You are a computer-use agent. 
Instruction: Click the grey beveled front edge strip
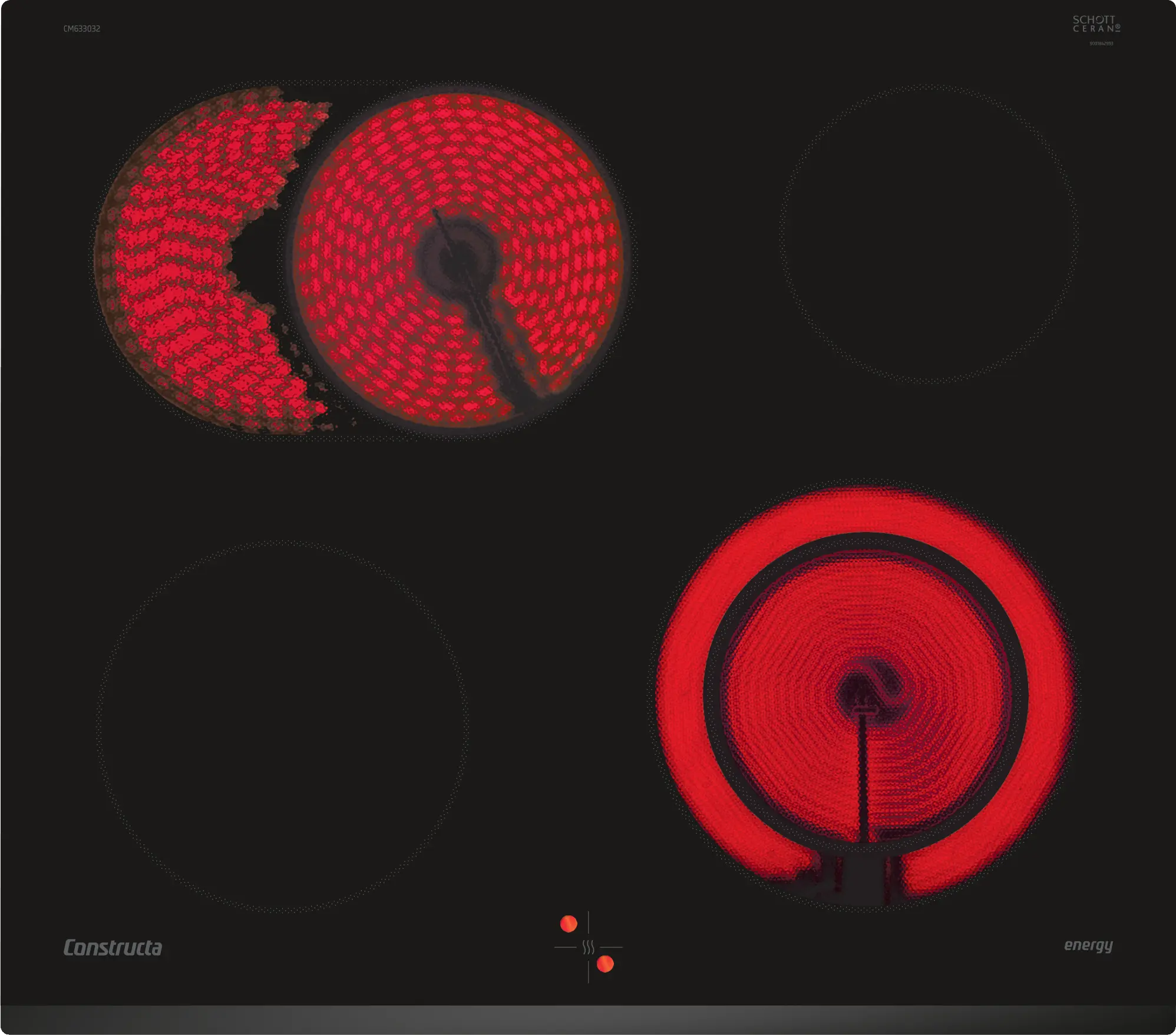[588, 1019]
